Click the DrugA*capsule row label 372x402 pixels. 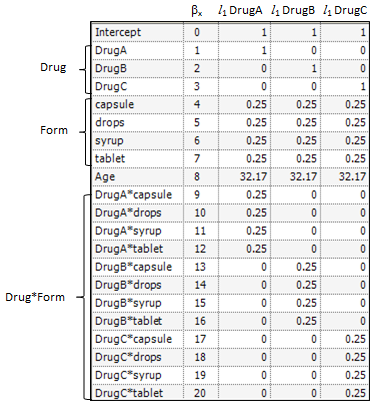[133, 195]
